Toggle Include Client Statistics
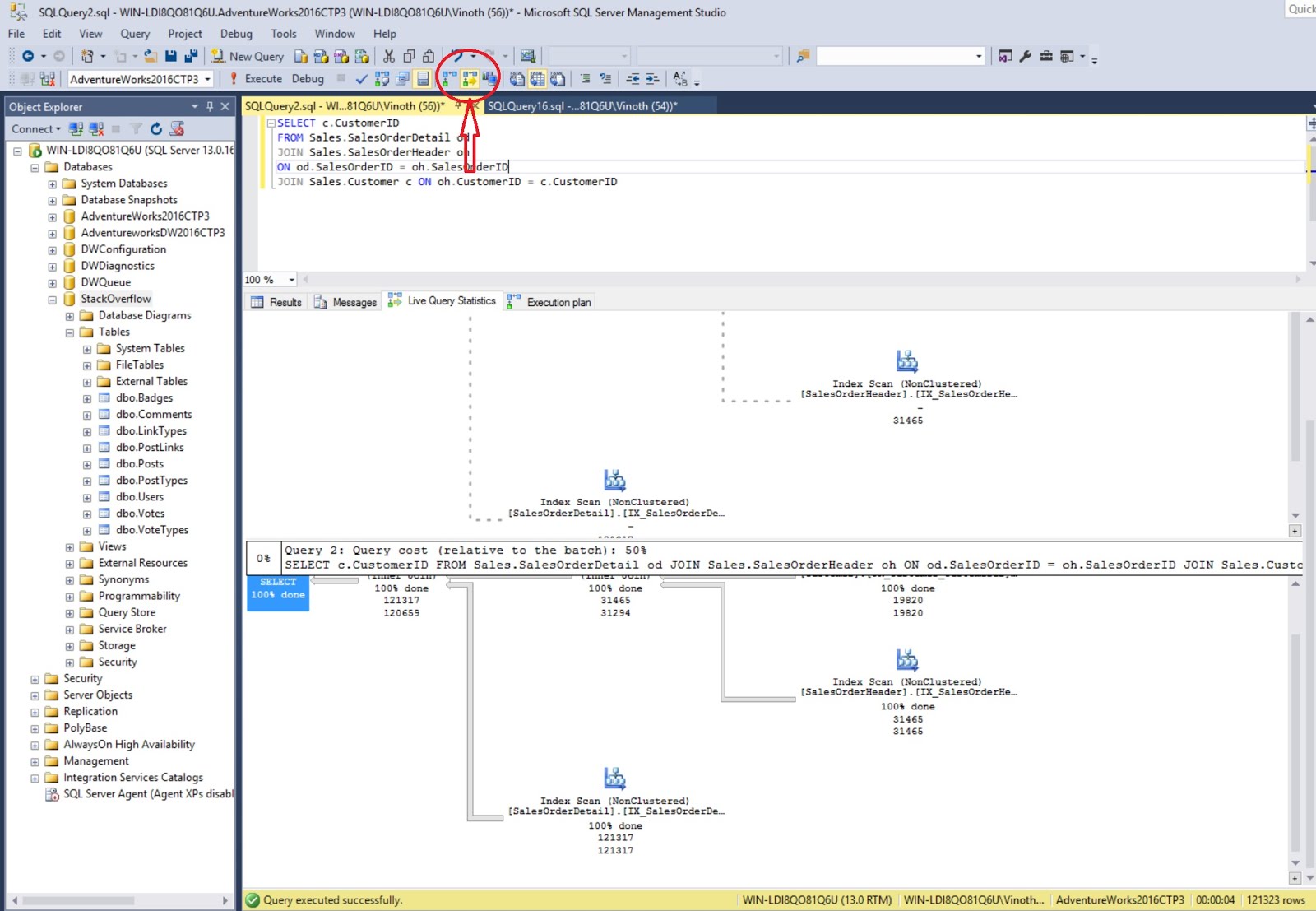The height and width of the screenshot is (911, 1316). click(x=490, y=79)
